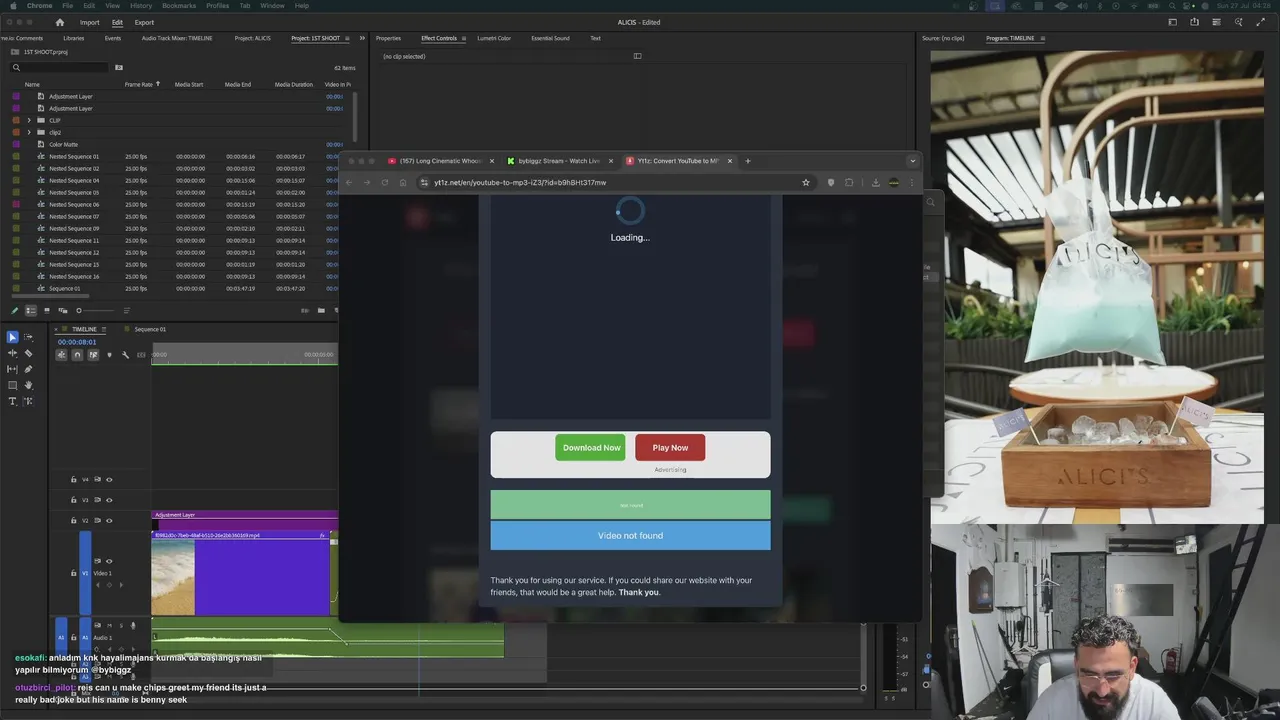This screenshot has height=720, width=1280.
Task: Switch to bybiggz Stream browser tab
Action: [559, 161]
